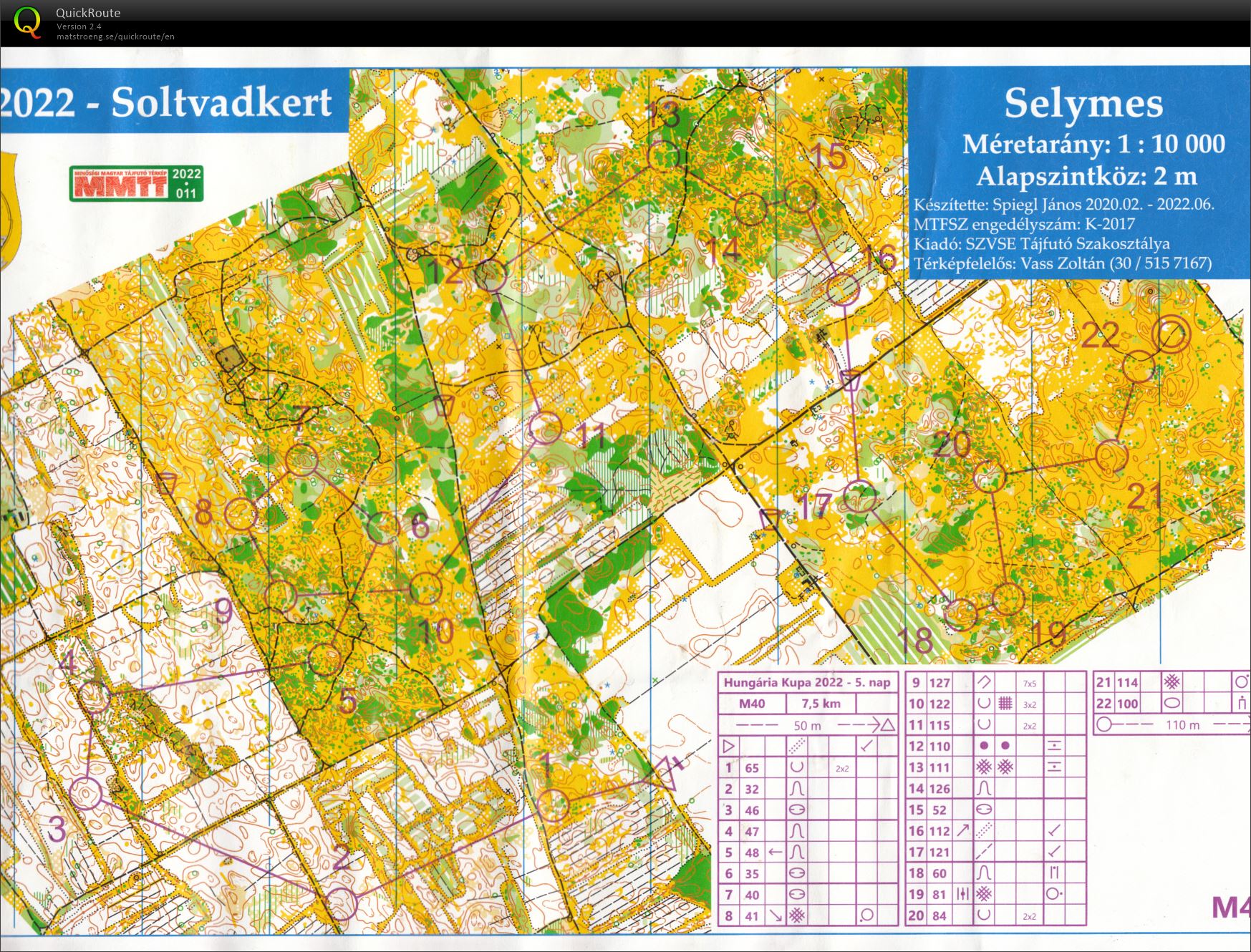The width and height of the screenshot is (1251, 952).
Task: Pick control circle 11 on the course
Action: pyautogui.click(x=546, y=429)
